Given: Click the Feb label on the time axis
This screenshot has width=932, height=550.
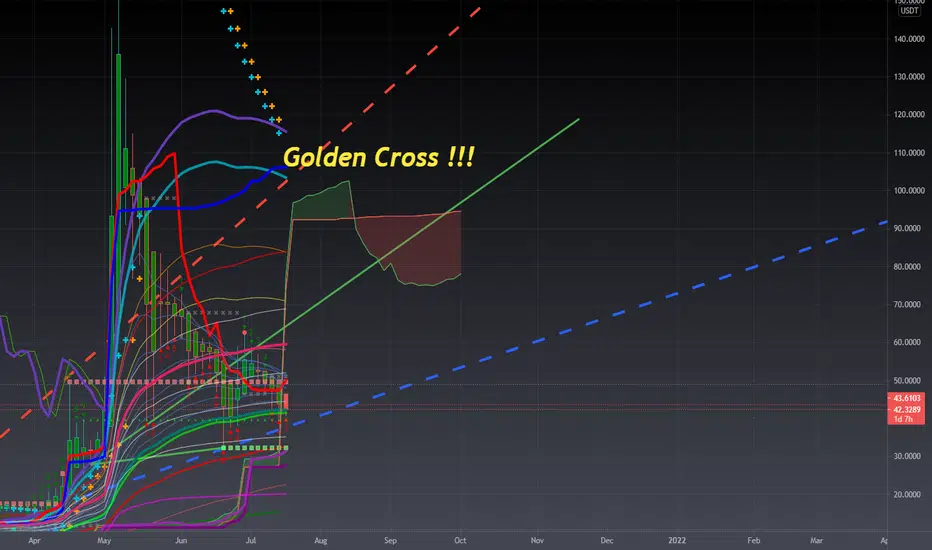Looking at the screenshot, I should pos(753,540).
